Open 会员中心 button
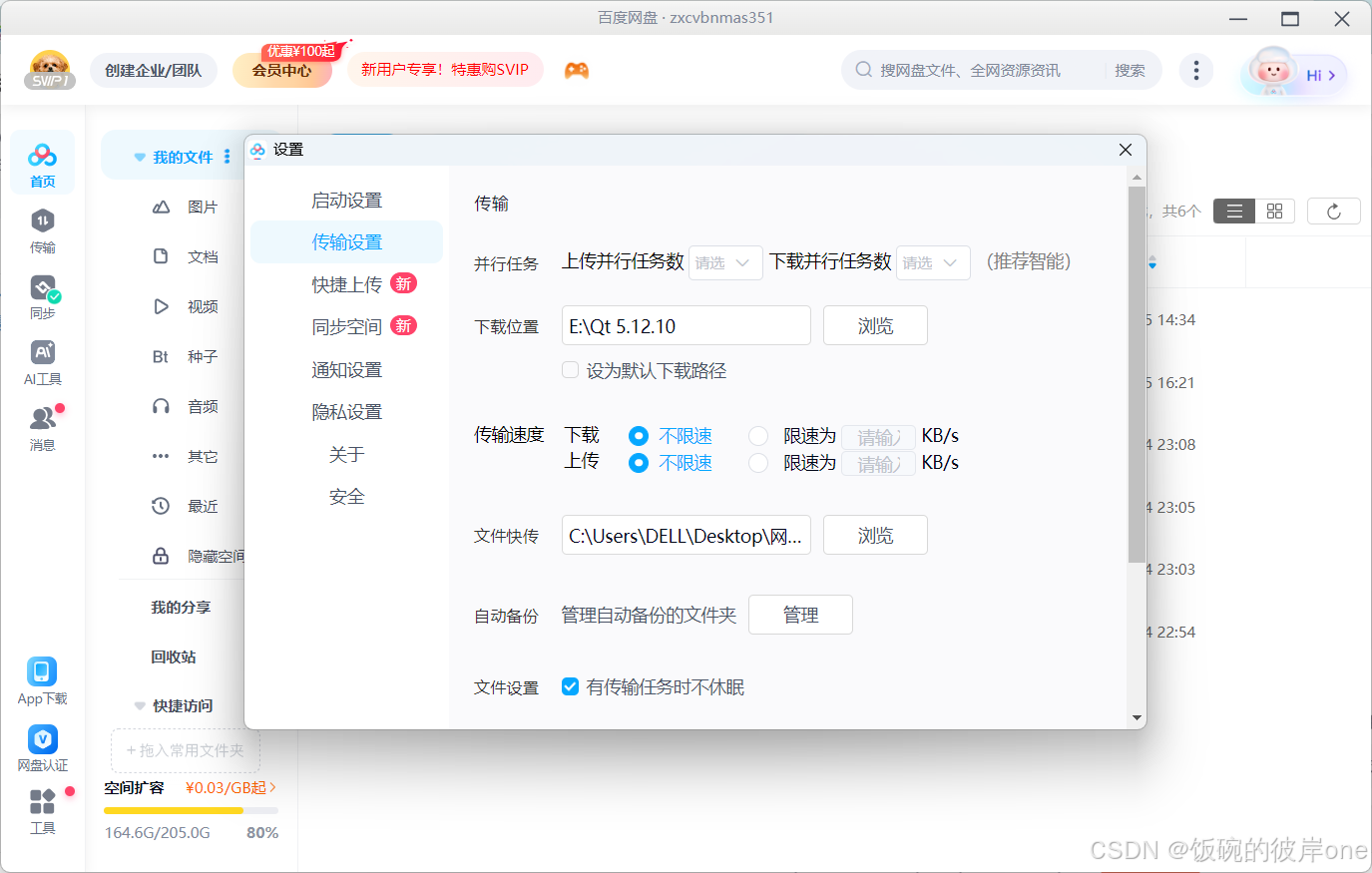The image size is (1372, 873). pyautogui.click(x=282, y=70)
